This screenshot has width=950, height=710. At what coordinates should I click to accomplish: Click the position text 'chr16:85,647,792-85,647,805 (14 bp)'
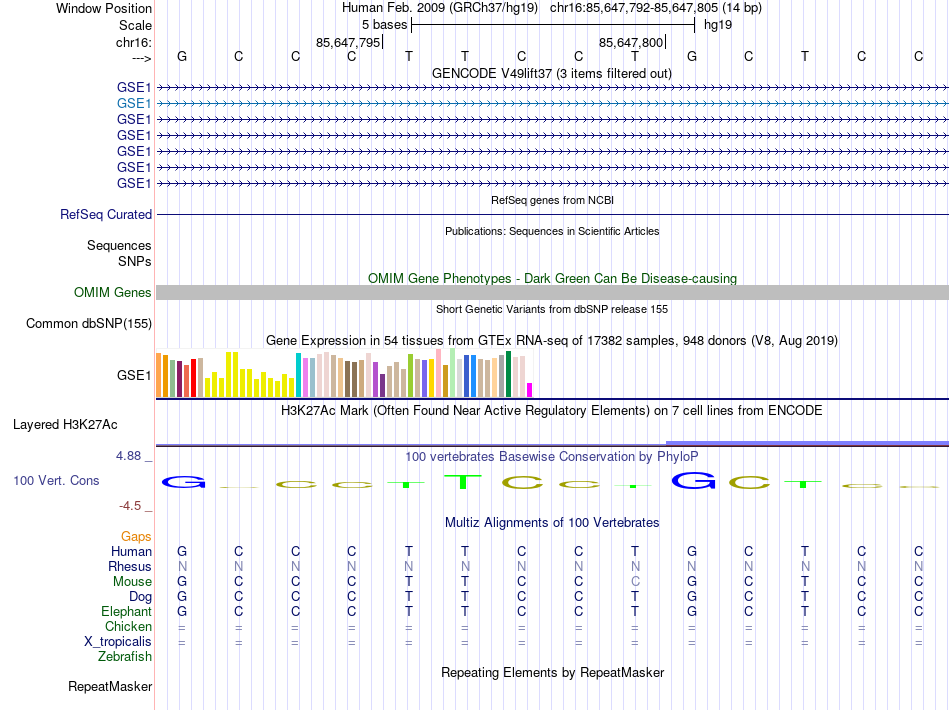pos(656,8)
